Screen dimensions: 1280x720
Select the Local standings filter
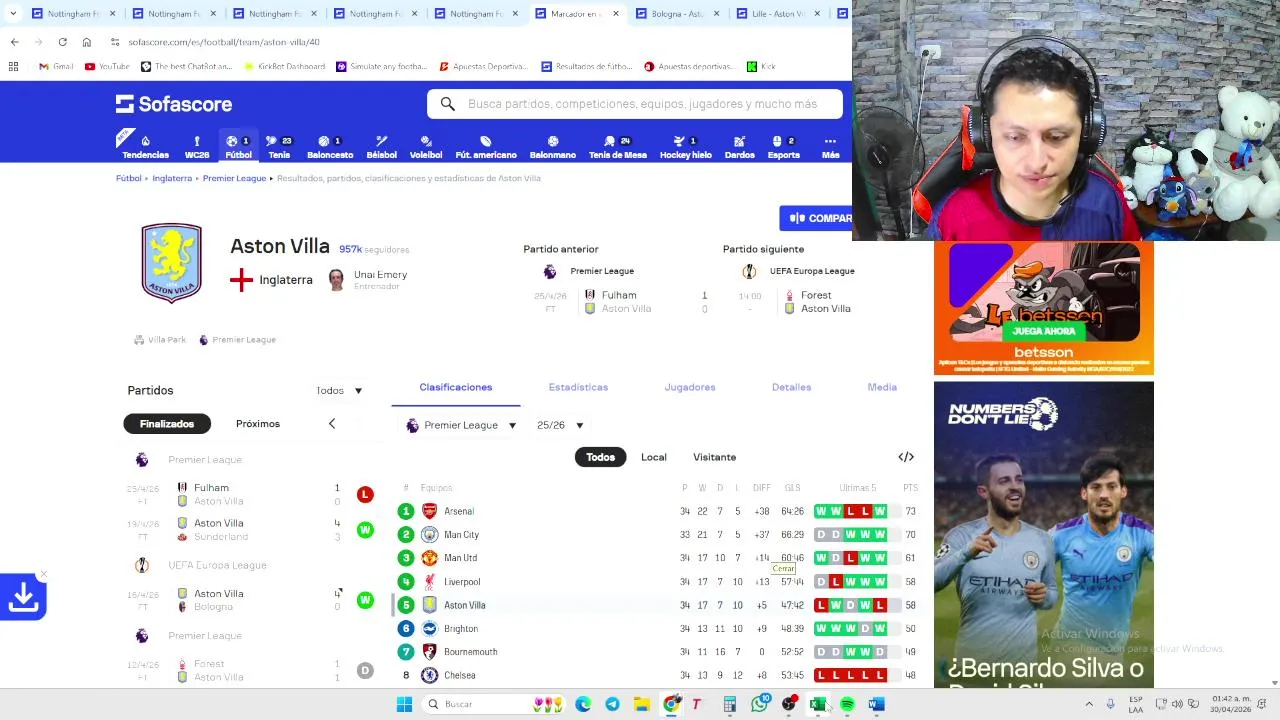pyautogui.click(x=653, y=457)
